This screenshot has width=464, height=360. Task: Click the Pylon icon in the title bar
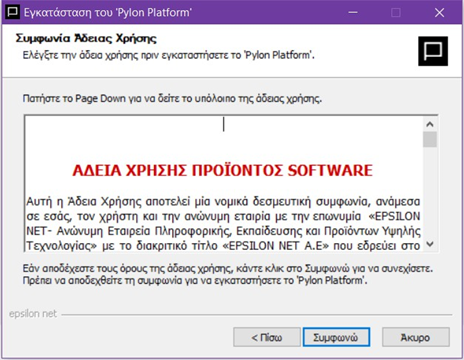point(13,12)
